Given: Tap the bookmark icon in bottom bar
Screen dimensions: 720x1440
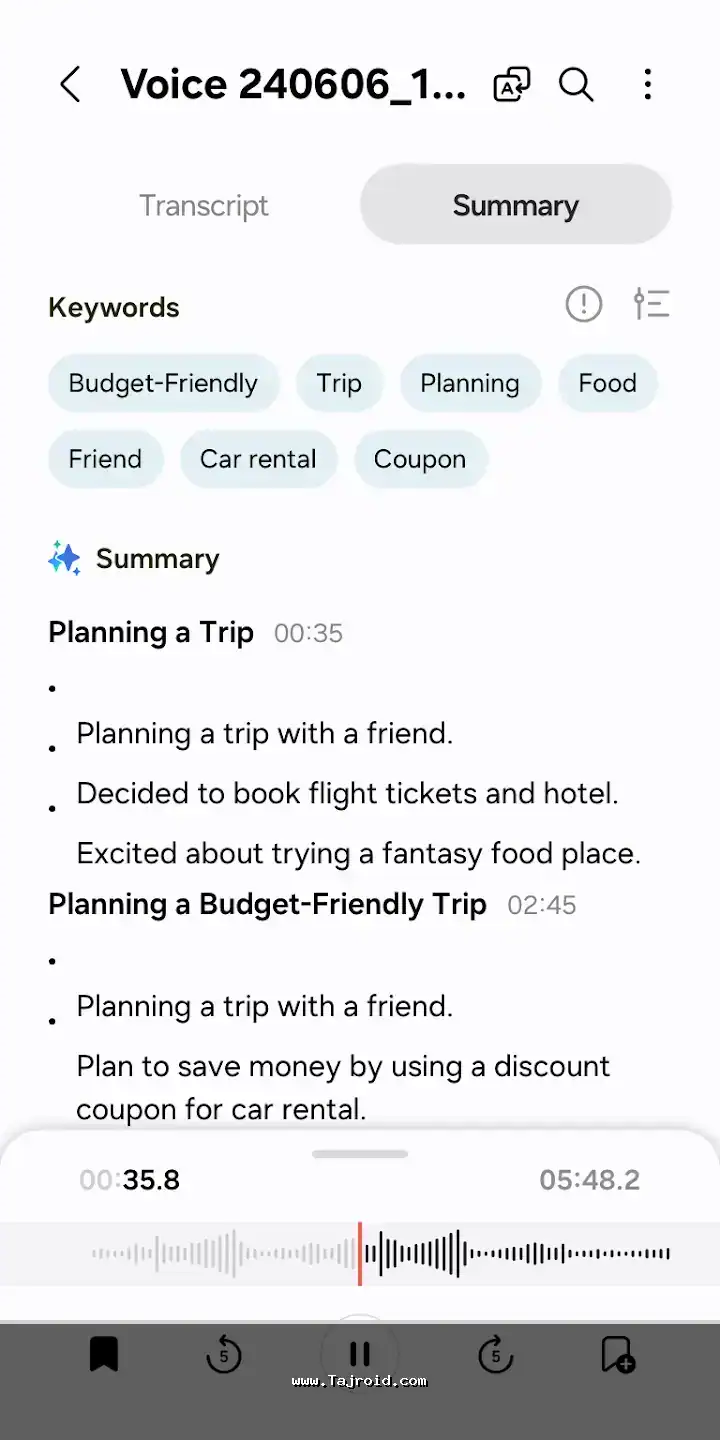Looking at the screenshot, I should point(104,1355).
